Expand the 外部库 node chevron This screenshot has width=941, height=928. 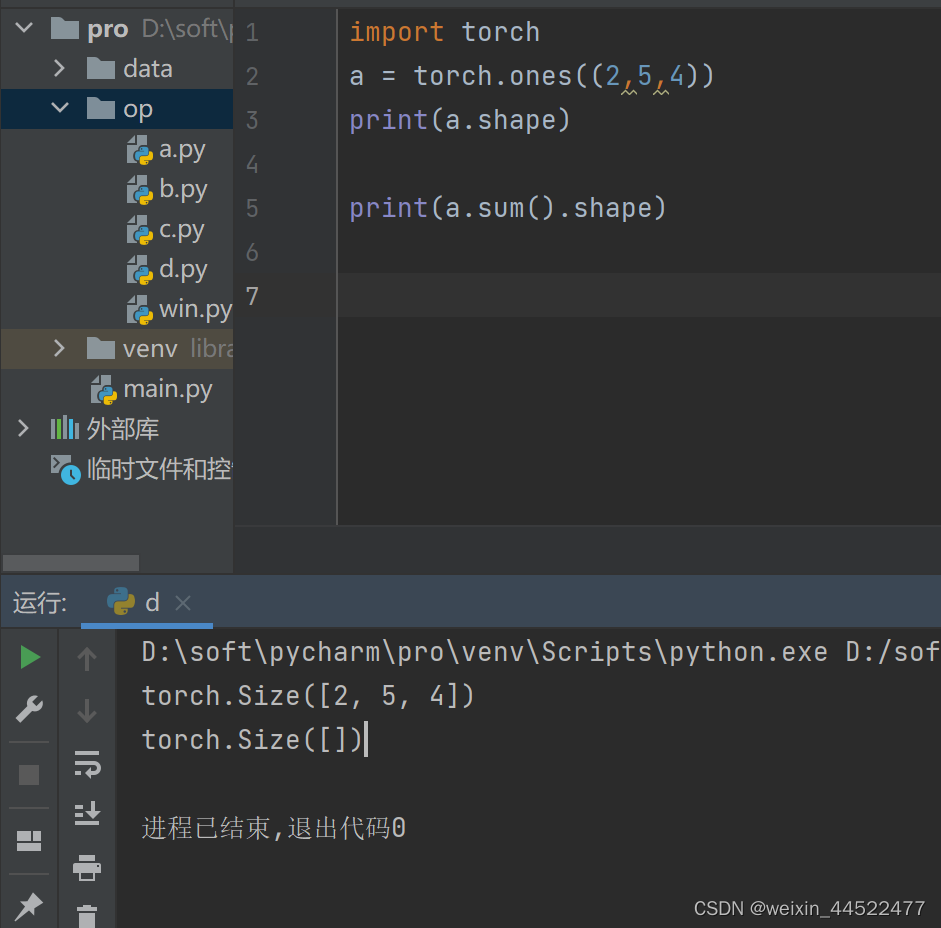click(23, 429)
